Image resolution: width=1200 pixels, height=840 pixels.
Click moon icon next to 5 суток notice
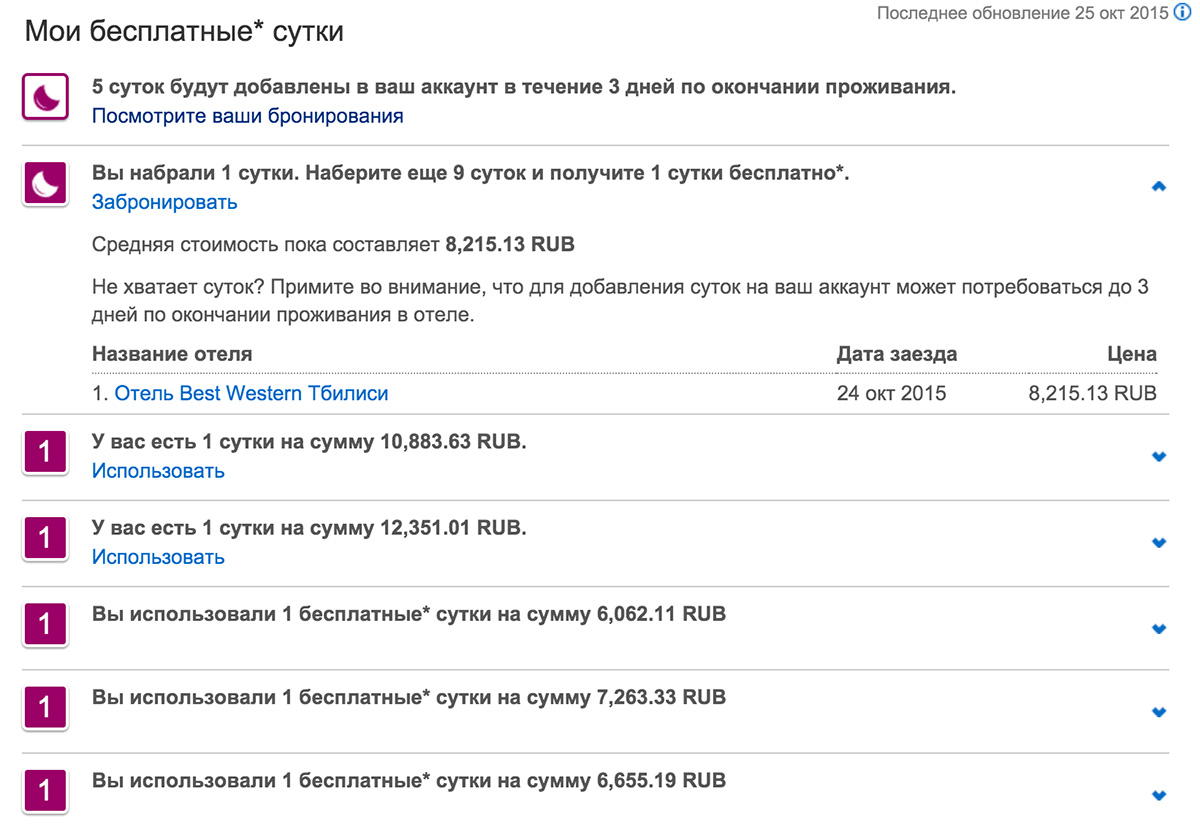click(x=45, y=97)
